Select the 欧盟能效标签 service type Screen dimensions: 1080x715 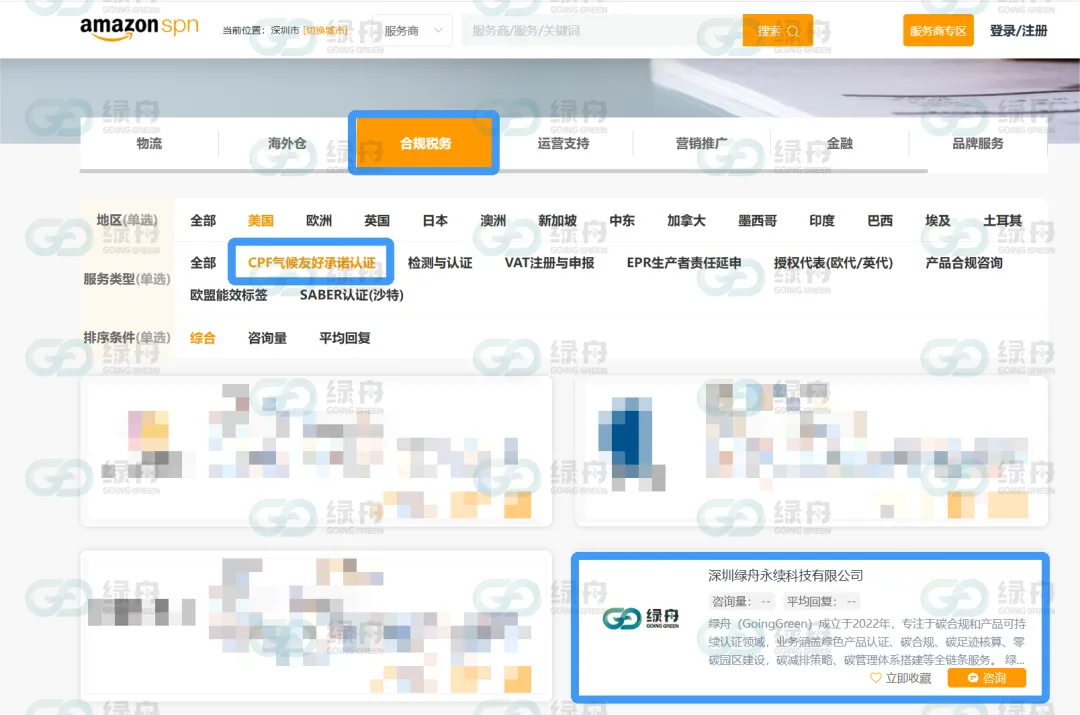[229, 295]
